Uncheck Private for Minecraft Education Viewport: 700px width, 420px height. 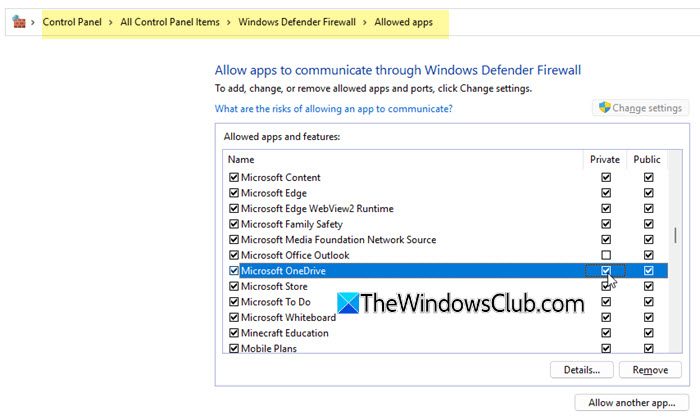(606, 333)
